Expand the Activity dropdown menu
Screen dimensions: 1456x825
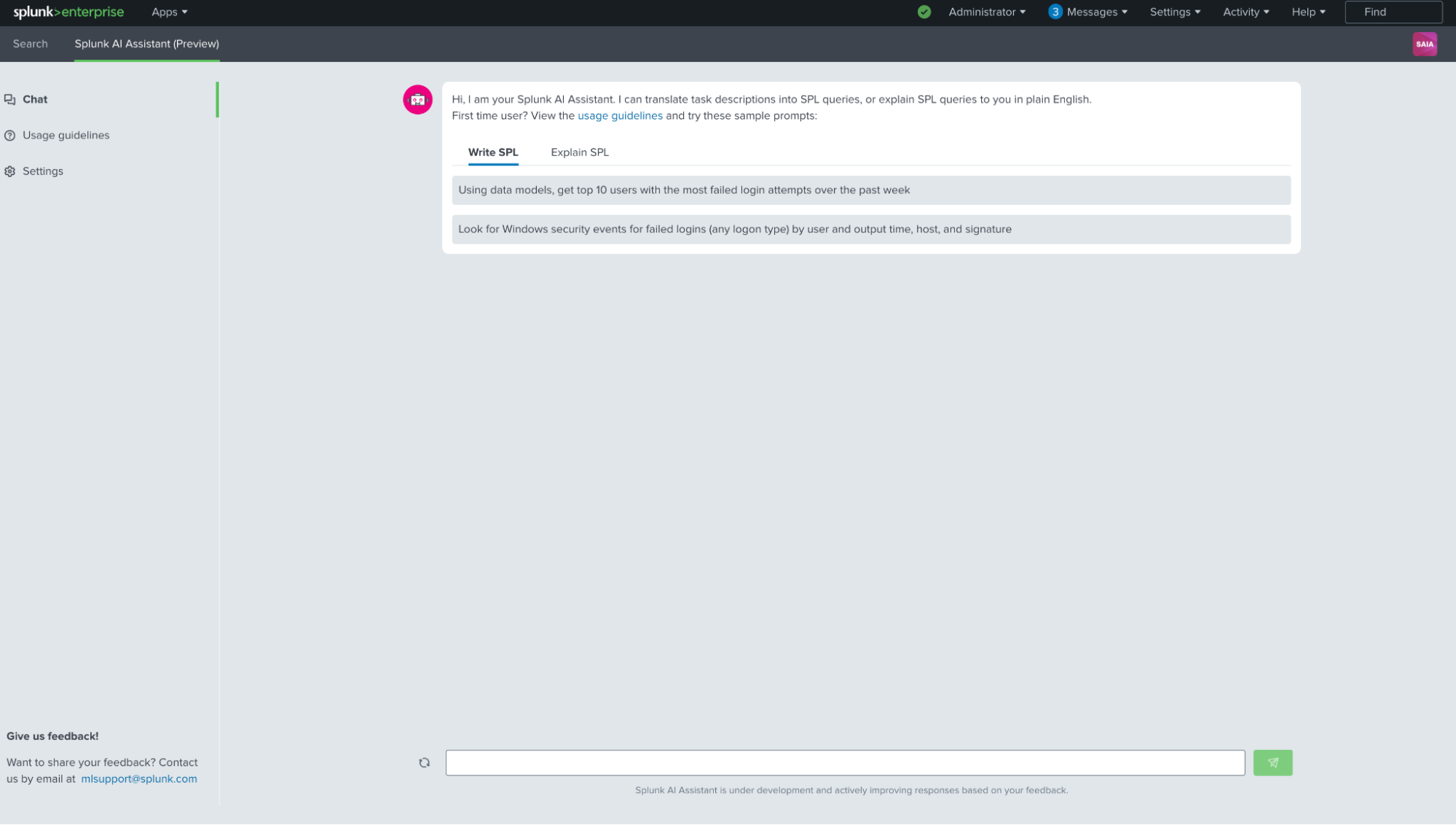coord(1246,12)
